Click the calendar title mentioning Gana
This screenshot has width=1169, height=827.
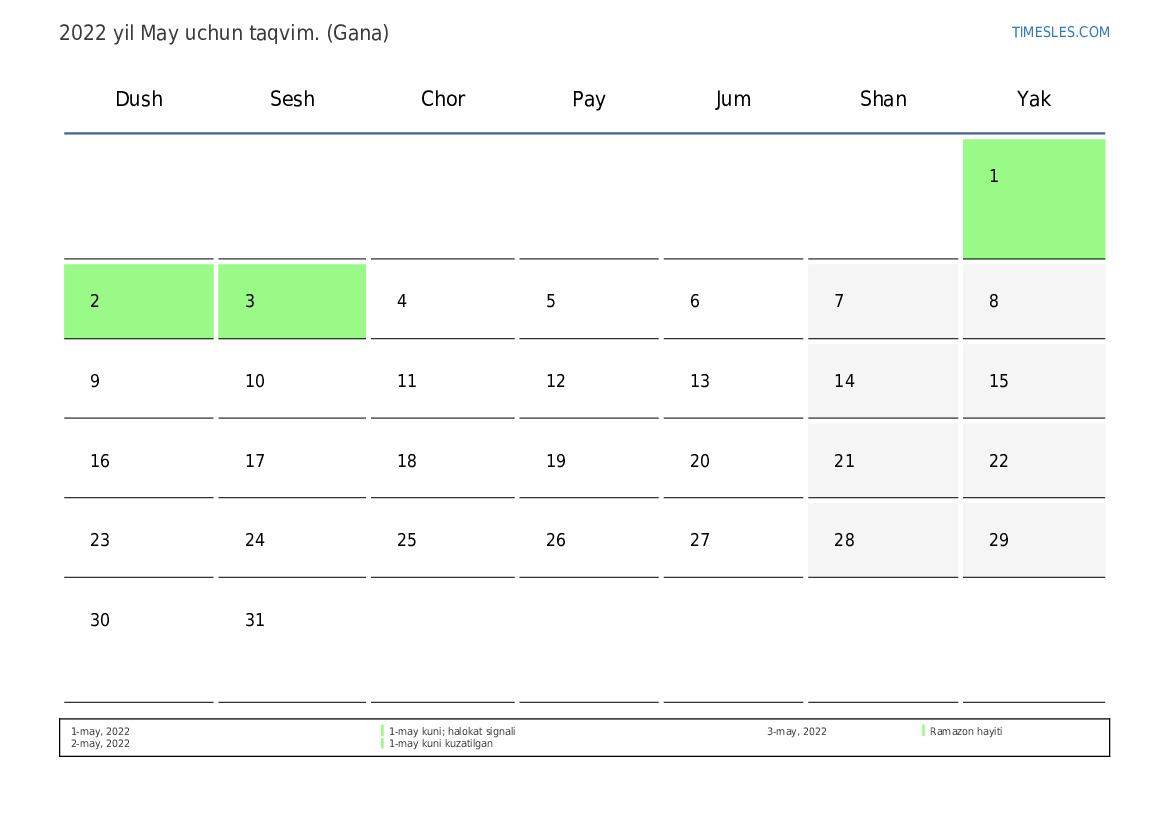point(224,34)
